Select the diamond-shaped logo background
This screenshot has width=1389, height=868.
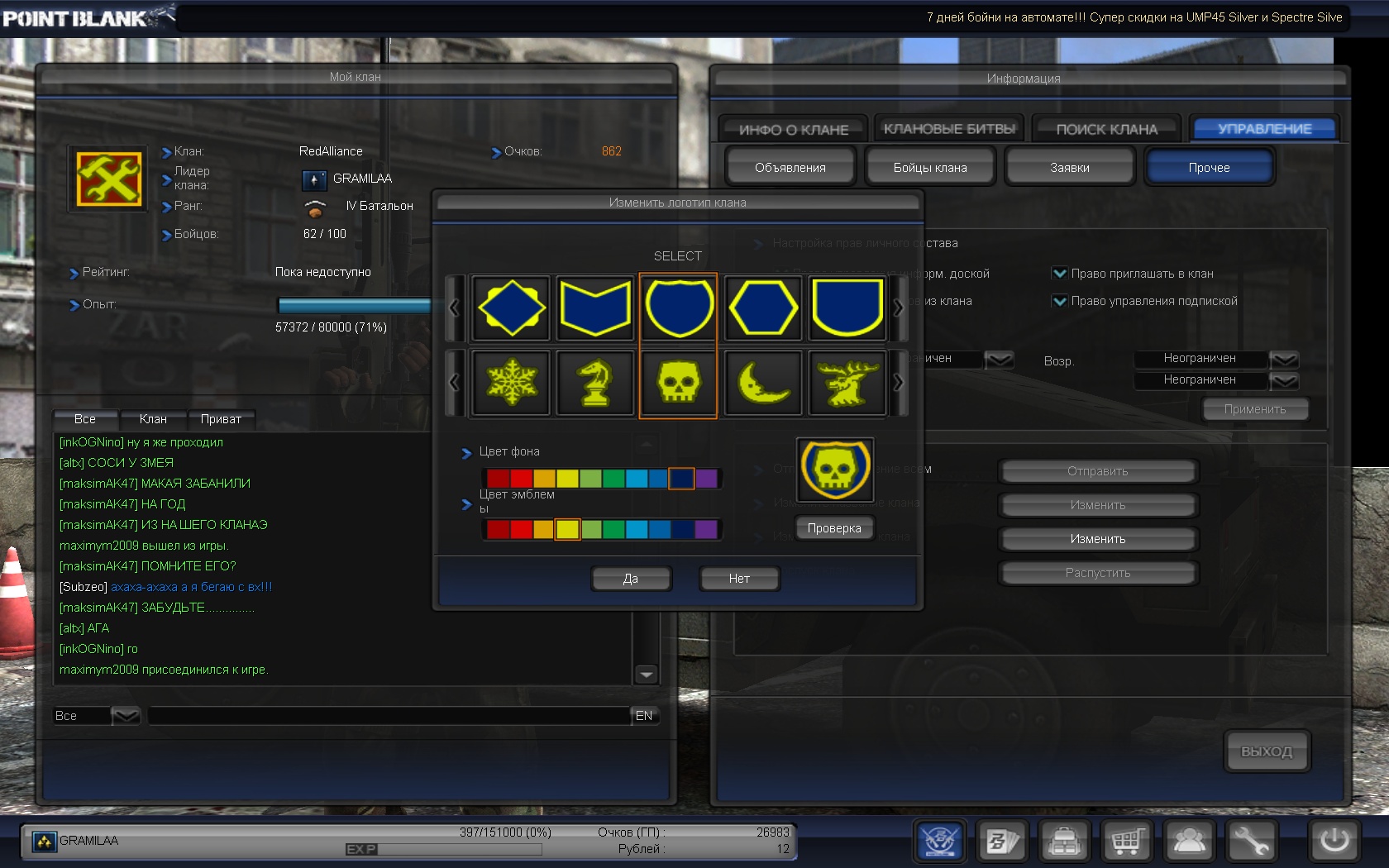tap(511, 308)
